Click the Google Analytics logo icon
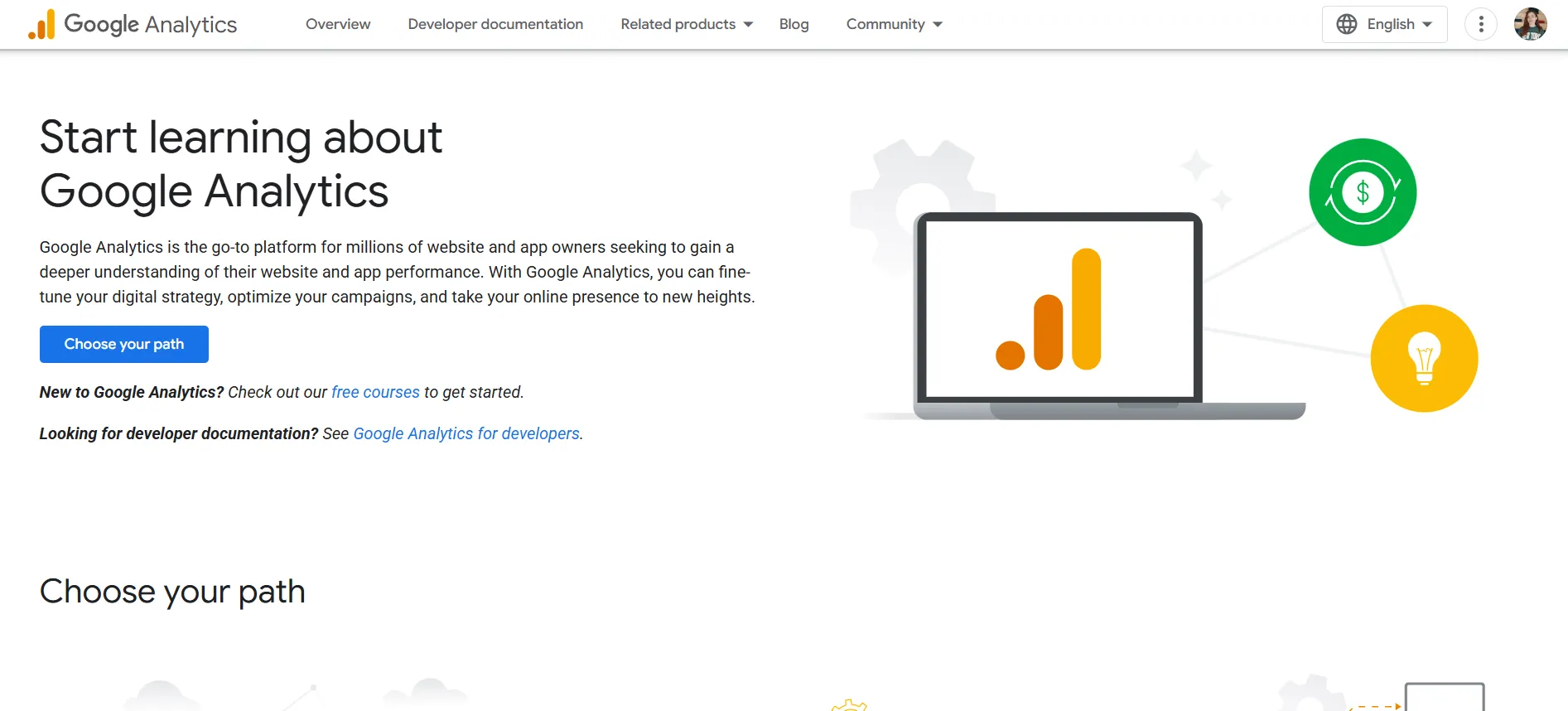Viewport: 1568px width, 711px height. point(41,24)
